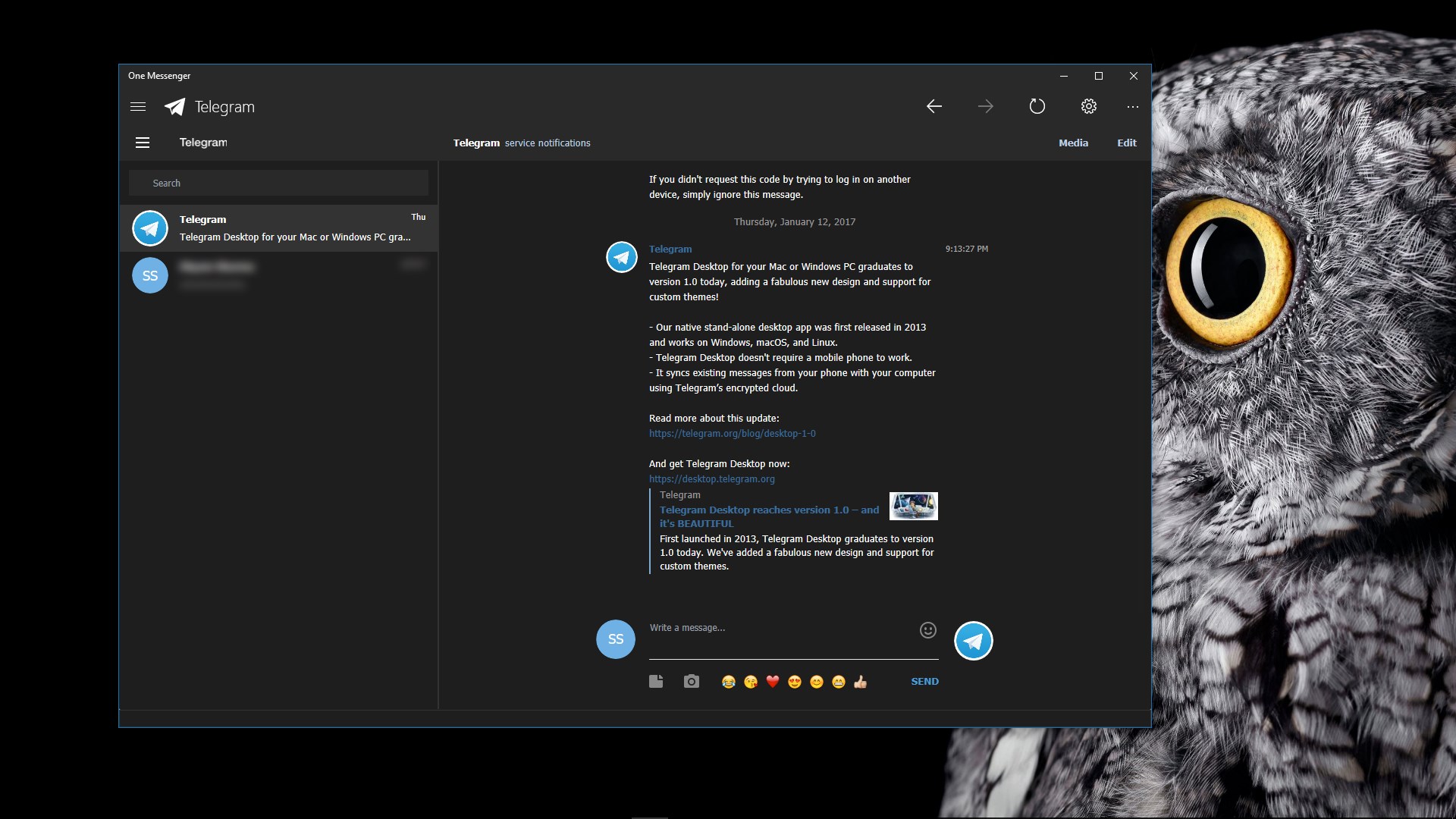The image size is (1456, 819).
Task: Open telegram.org/blog/desktop-1-0 link
Action: pyautogui.click(x=733, y=434)
